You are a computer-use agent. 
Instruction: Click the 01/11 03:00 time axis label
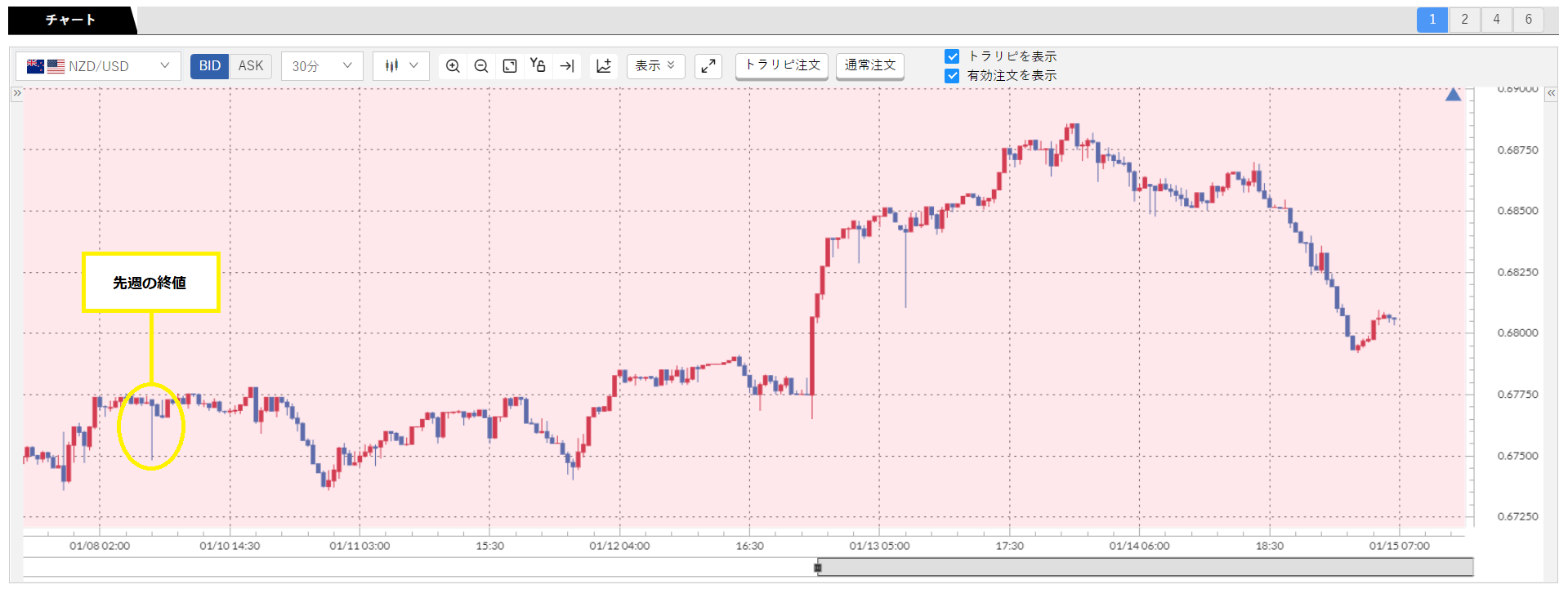(360, 546)
